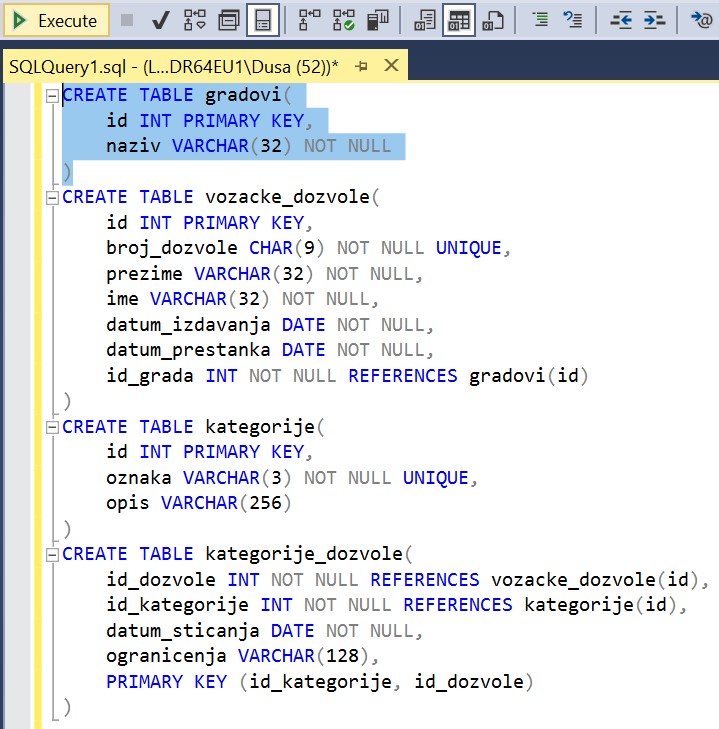Parse the query with the checkmark icon

[160, 20]
